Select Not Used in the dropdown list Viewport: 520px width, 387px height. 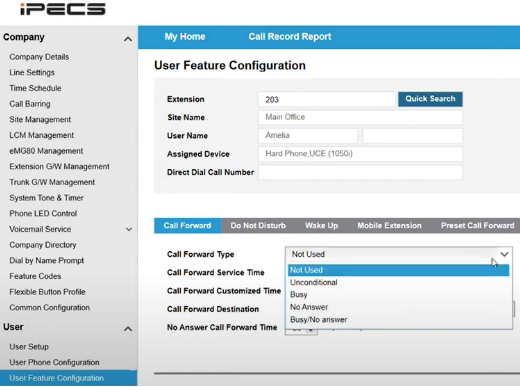[398, 270]
